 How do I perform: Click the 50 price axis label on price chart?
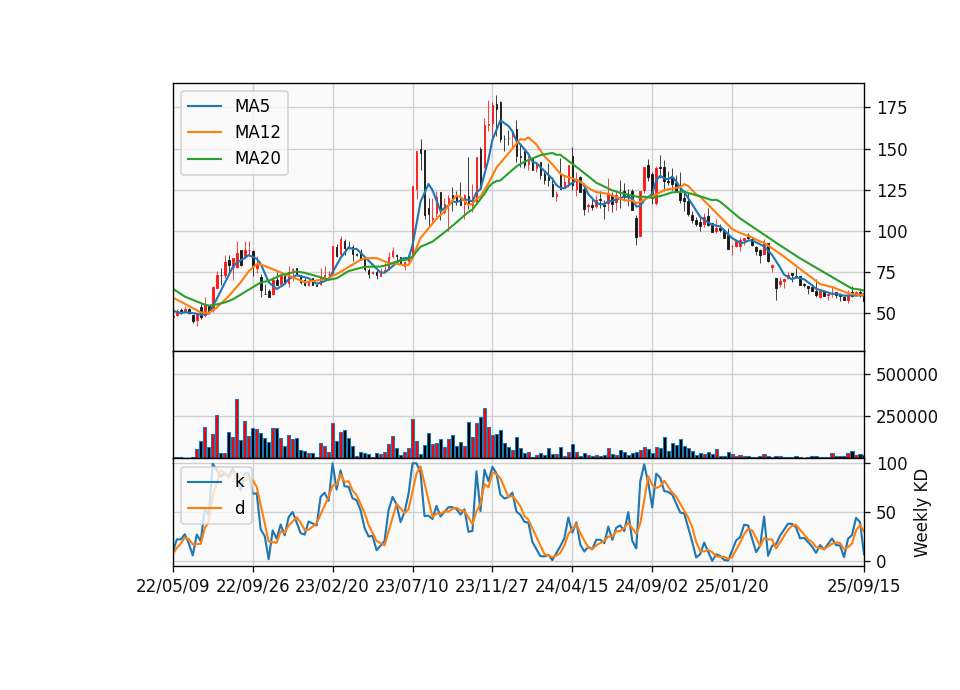coord(887,314)
